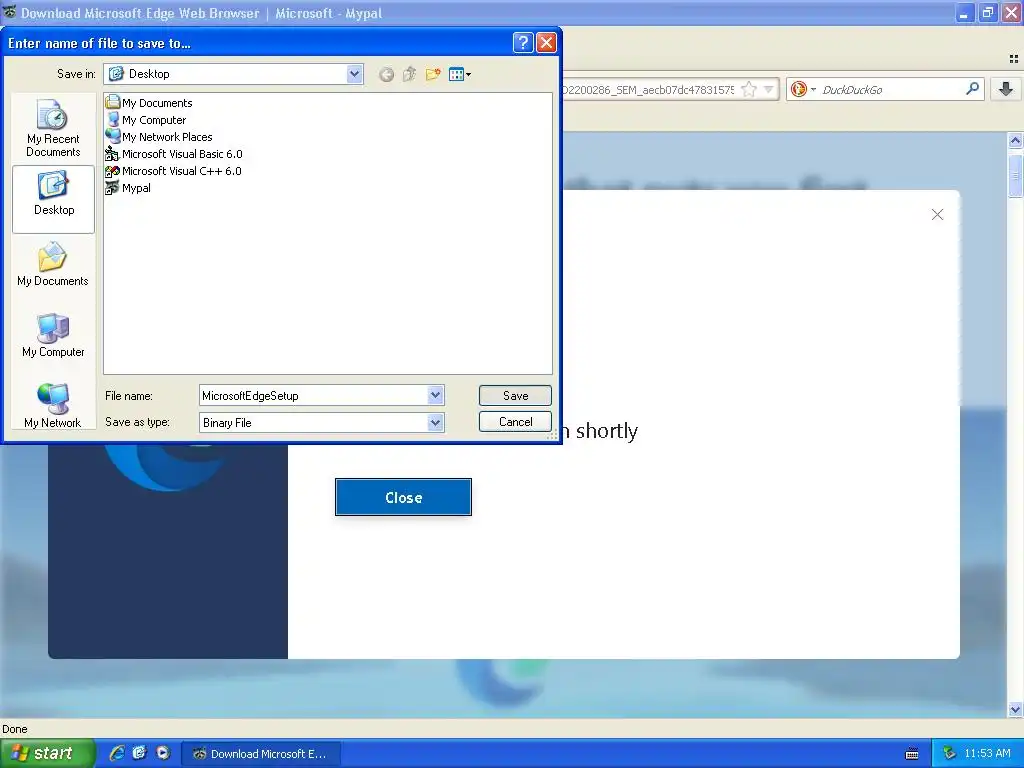Select Microsoft Visual Basic 6.0 shortcut

coord(174,153)
